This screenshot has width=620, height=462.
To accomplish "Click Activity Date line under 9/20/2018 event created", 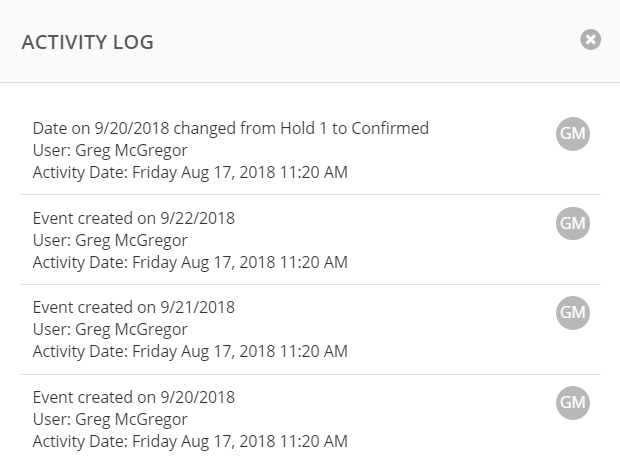I will click(x=190, y=441).
